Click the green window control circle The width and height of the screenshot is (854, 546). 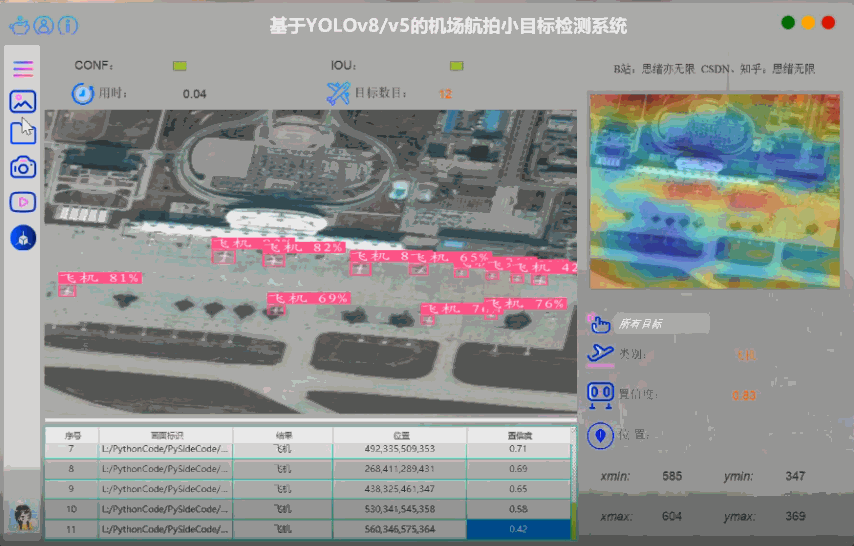pyautogui.click(x=788, y=23)
